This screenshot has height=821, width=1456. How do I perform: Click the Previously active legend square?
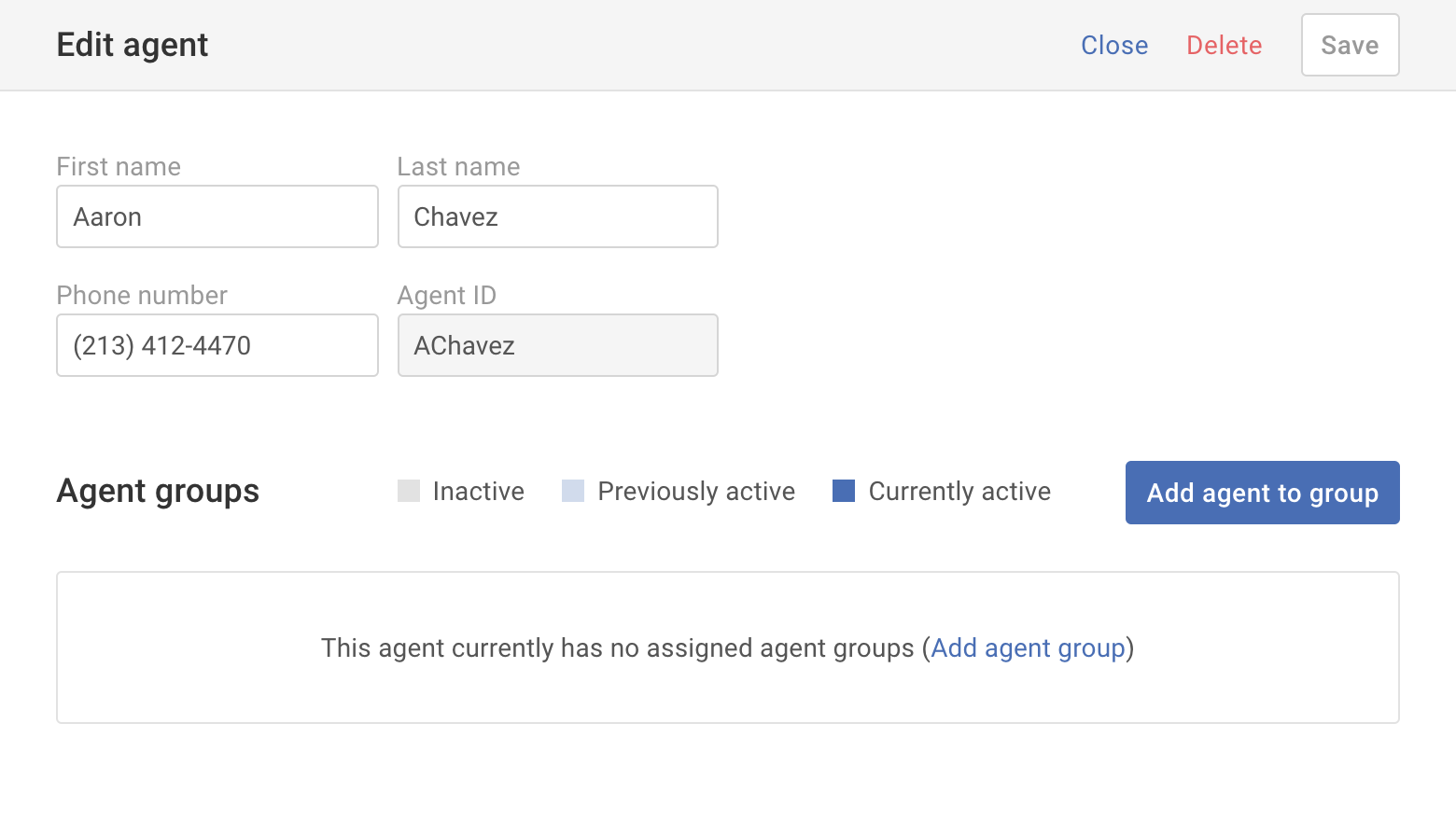571,491
